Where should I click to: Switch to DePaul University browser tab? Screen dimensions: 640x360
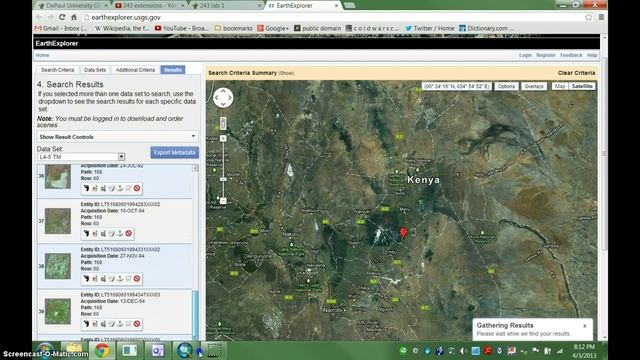73,6
